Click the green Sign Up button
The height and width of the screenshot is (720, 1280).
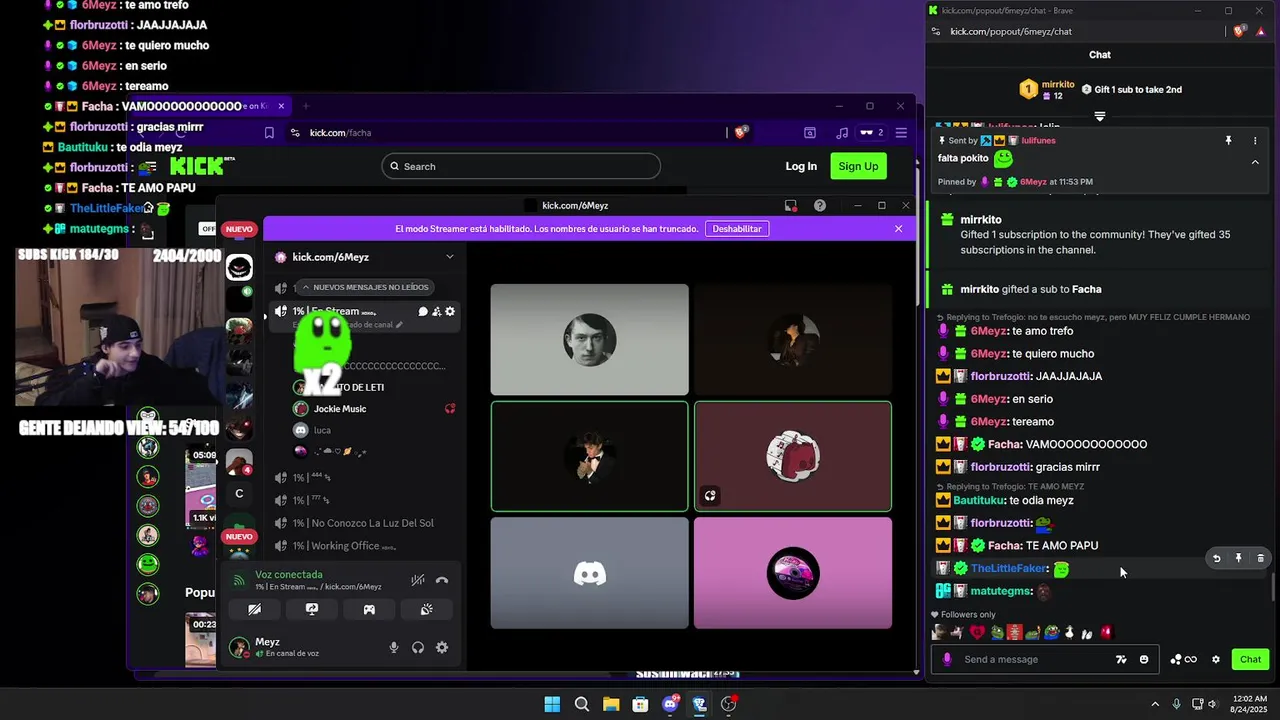point(858,166)
